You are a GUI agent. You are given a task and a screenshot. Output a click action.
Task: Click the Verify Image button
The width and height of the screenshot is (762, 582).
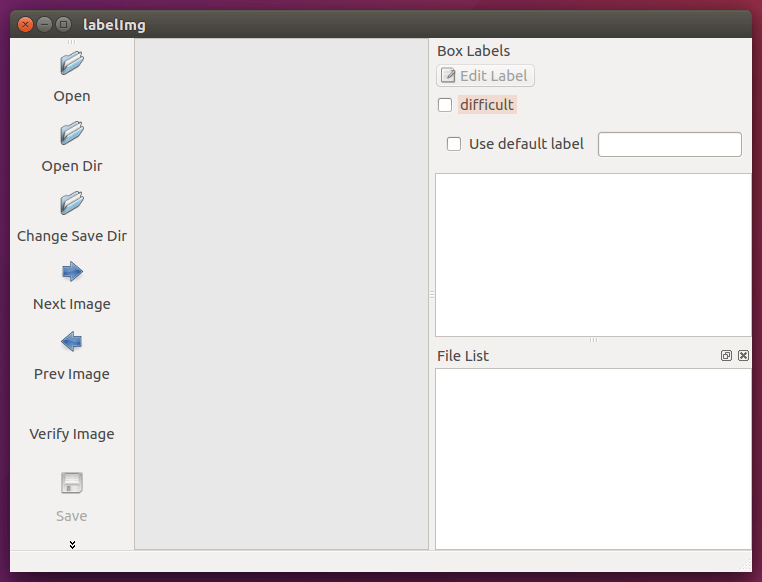coord(72,434)
